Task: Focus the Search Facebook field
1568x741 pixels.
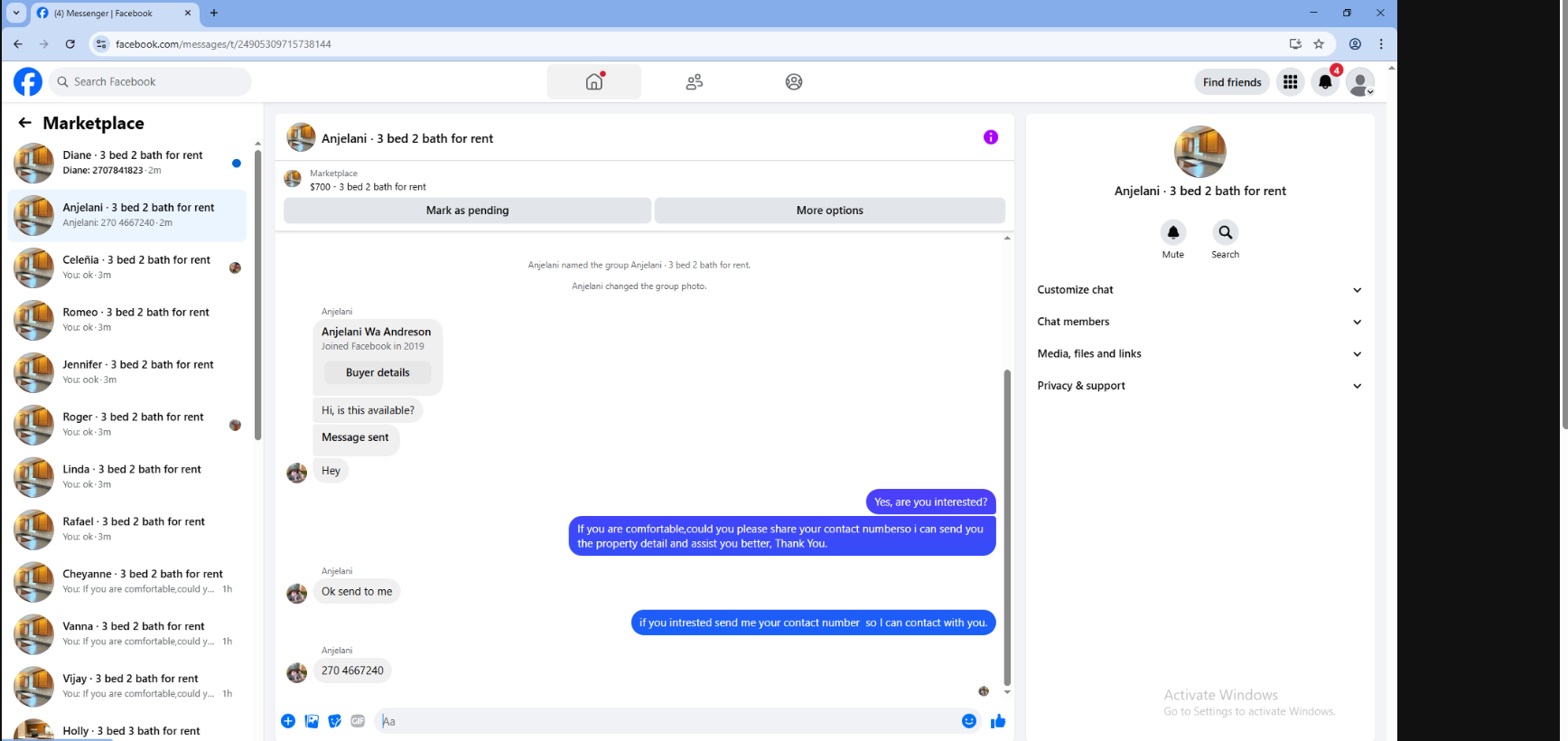Action: 151,81
